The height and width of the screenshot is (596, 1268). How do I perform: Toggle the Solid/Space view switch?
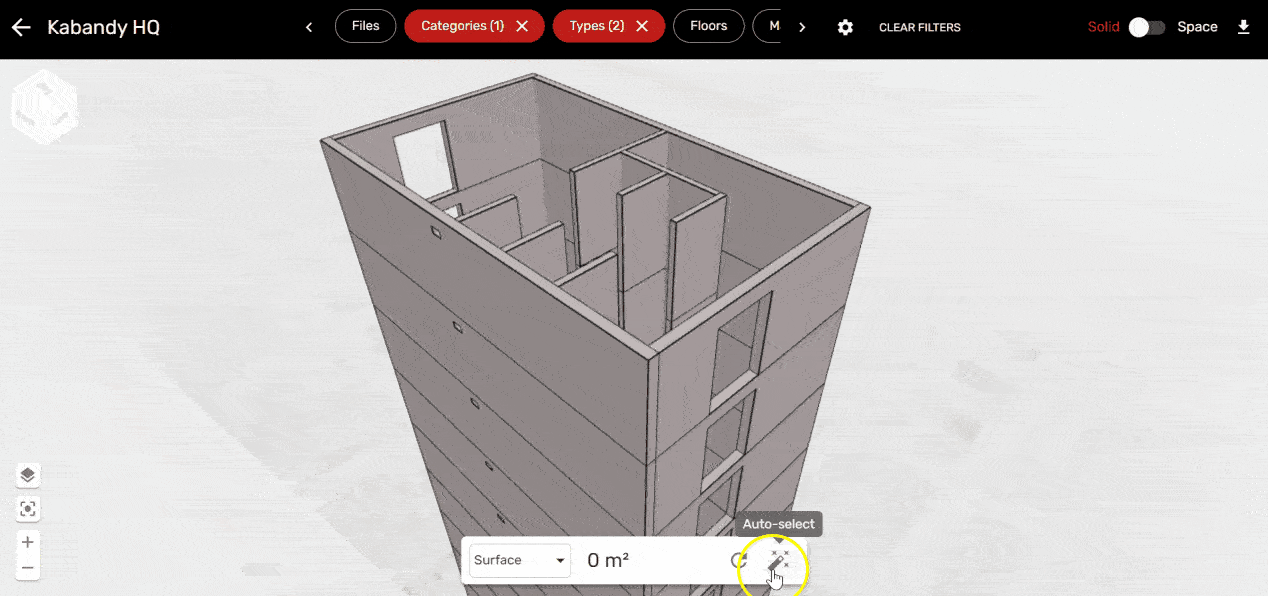click(1147, 27)
